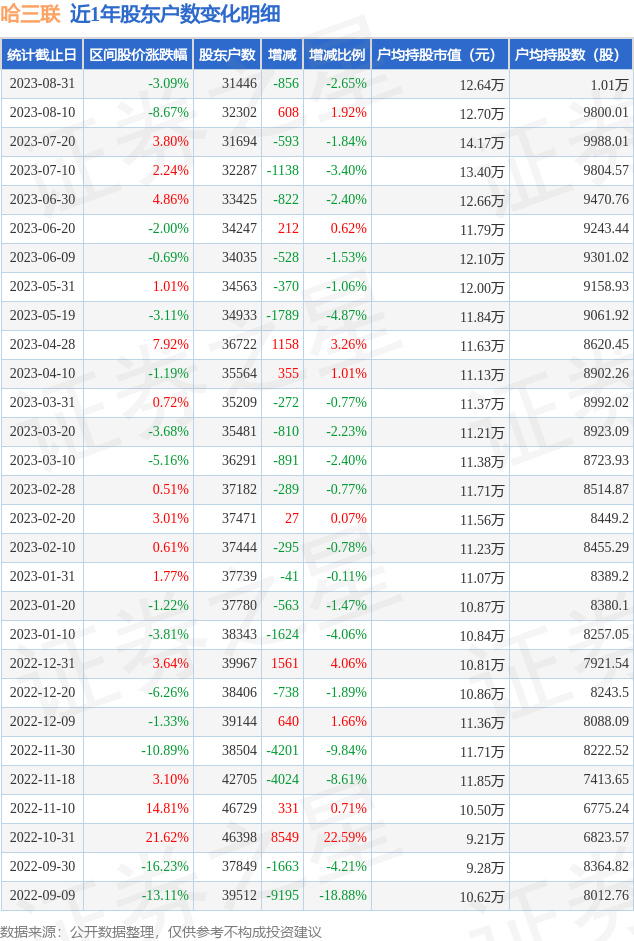Select the market value 12.64万

pyautogui.click(x=482, y=85)
